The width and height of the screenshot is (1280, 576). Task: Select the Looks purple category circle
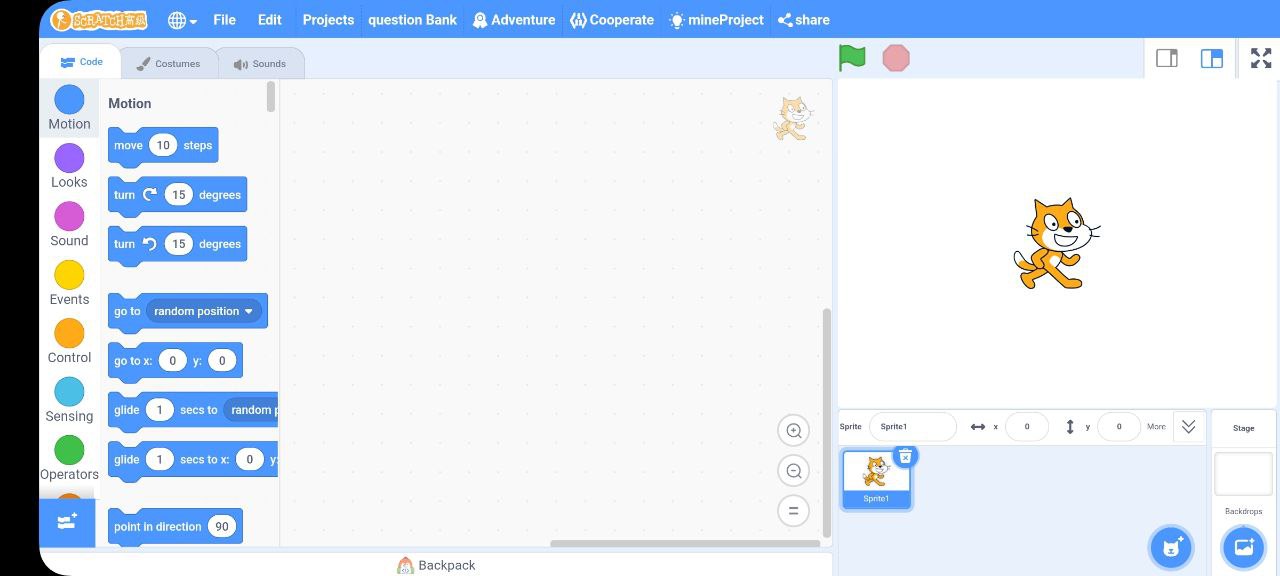tap(69, 158)
